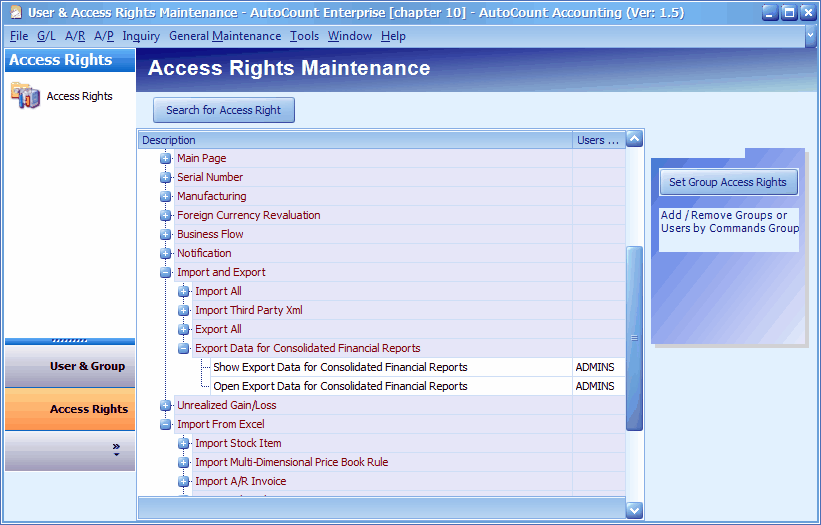Expand the Foreign Currency Revaluation node
The width and height of the screenshot is (821, 525).
165,215
